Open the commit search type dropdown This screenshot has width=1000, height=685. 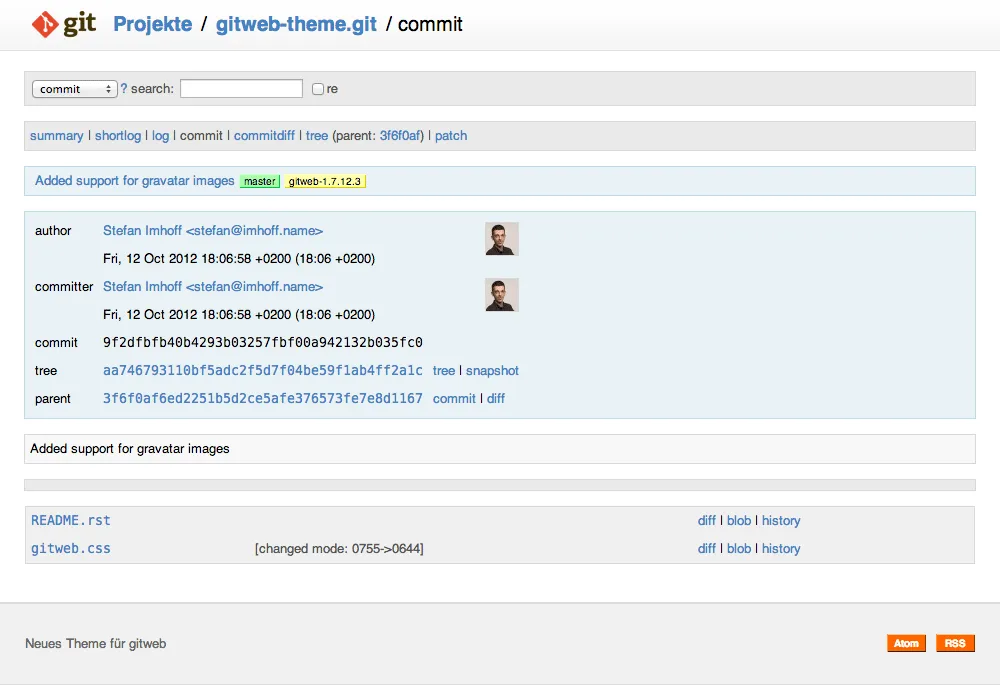tap(74, 88)
